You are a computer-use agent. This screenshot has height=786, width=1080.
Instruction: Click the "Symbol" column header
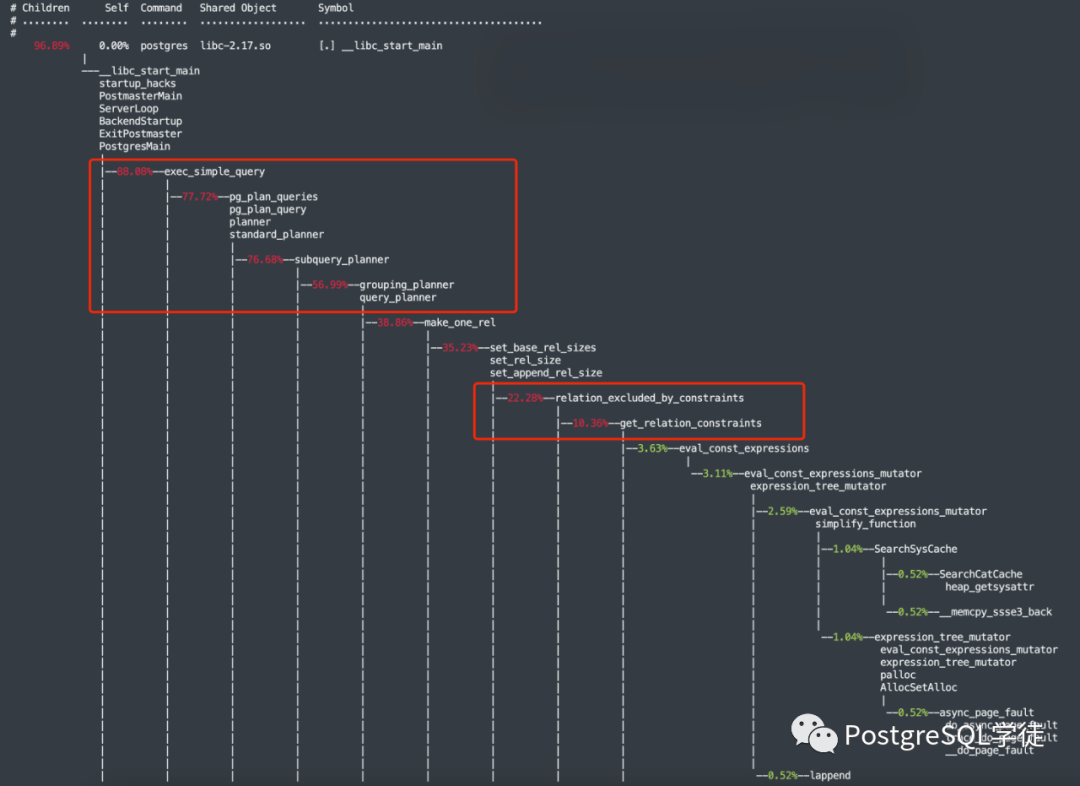[x=335, y=8]
